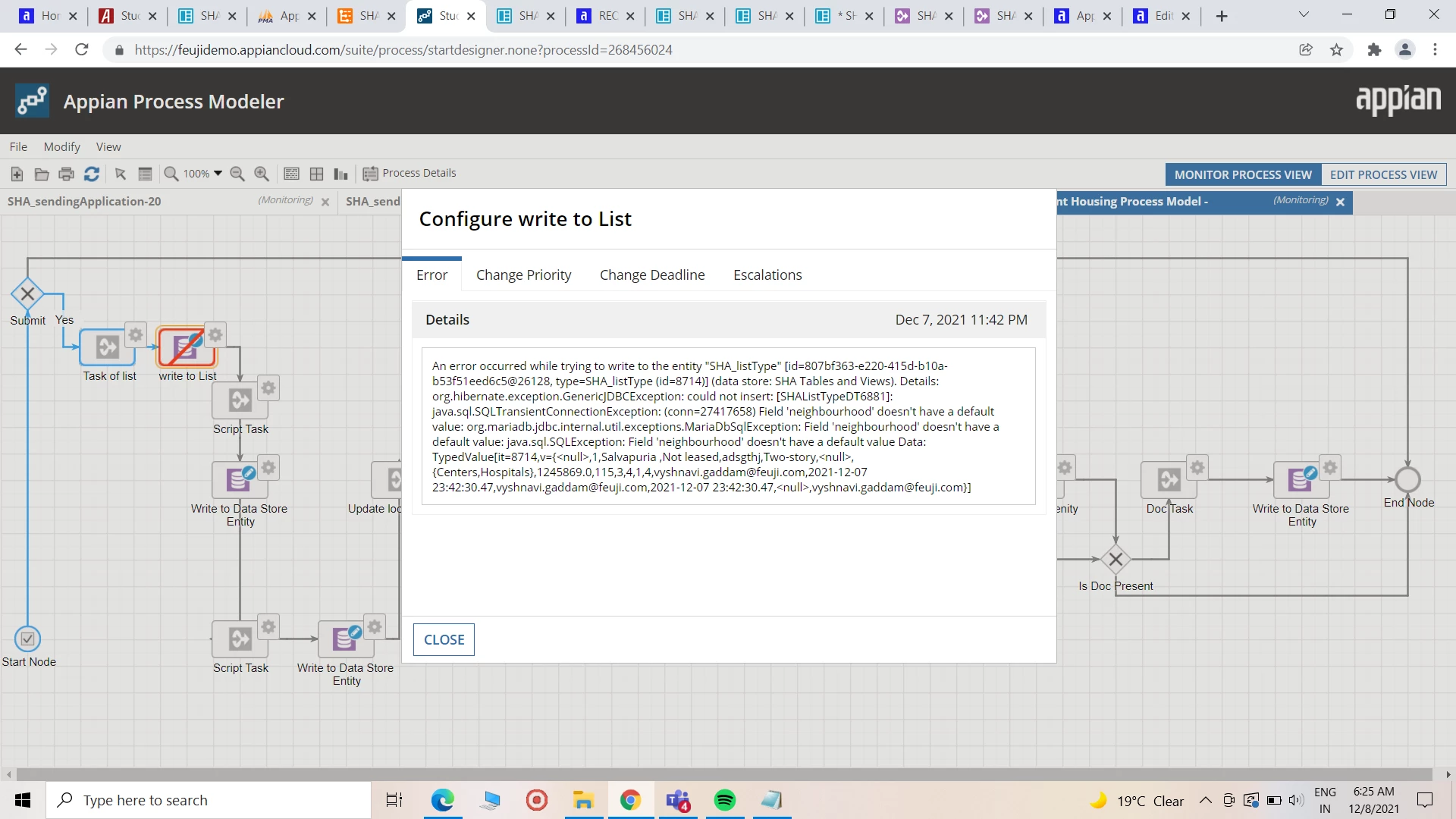The width and height of the screenshot is (1456, 819).
Task: Open Microsoft Teams from the taskbar
Action: point(678,800)
